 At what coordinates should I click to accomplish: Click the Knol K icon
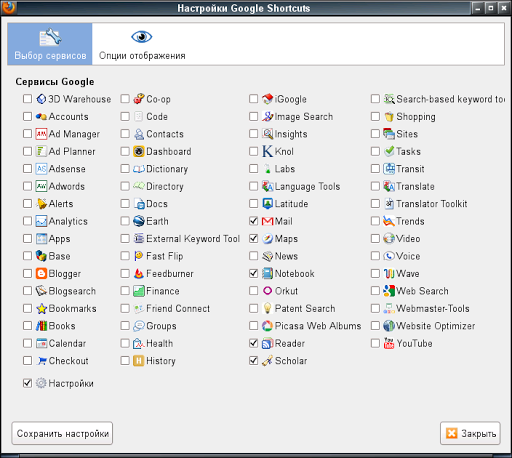click(267, 151)
